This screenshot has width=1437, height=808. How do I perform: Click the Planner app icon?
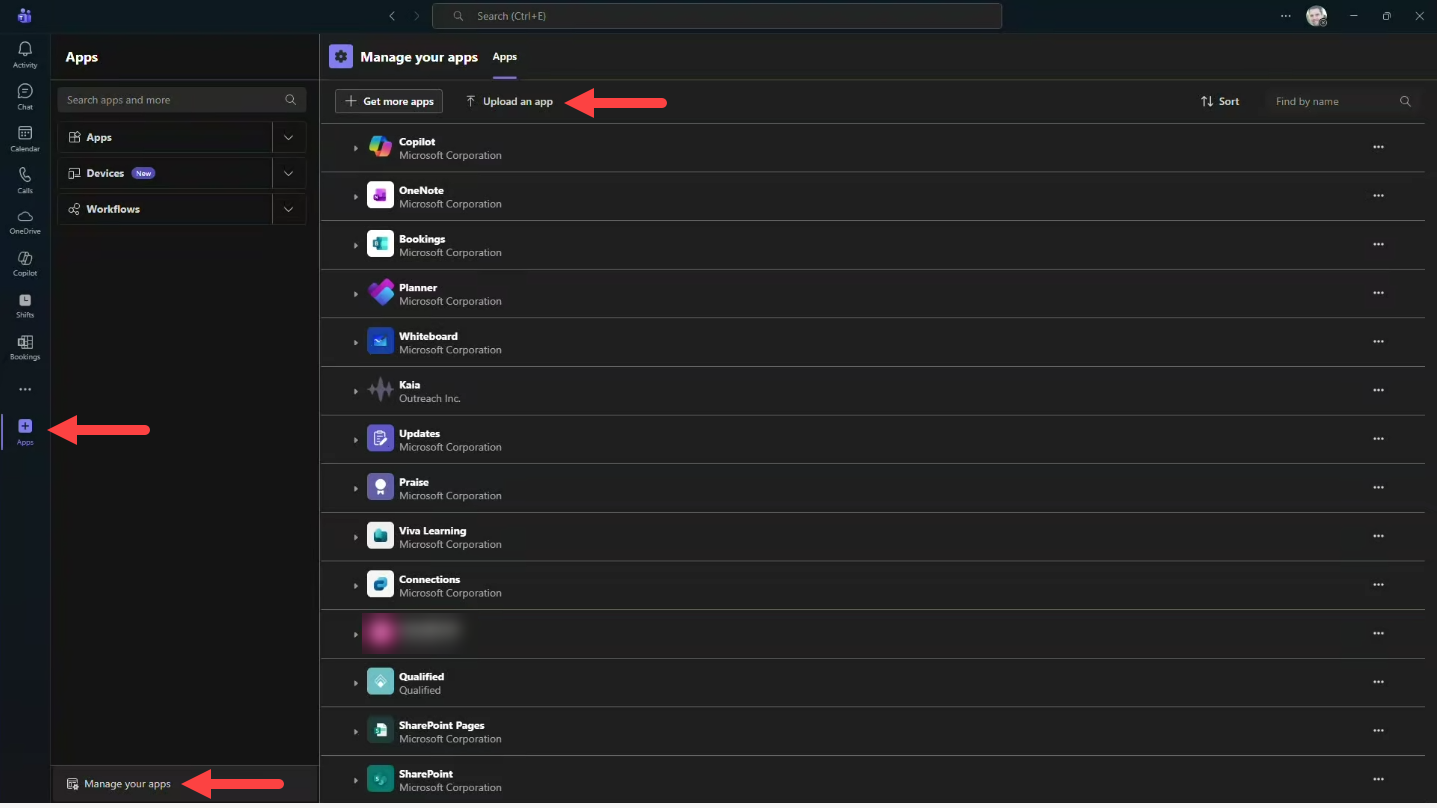click(x=380, y=292)
